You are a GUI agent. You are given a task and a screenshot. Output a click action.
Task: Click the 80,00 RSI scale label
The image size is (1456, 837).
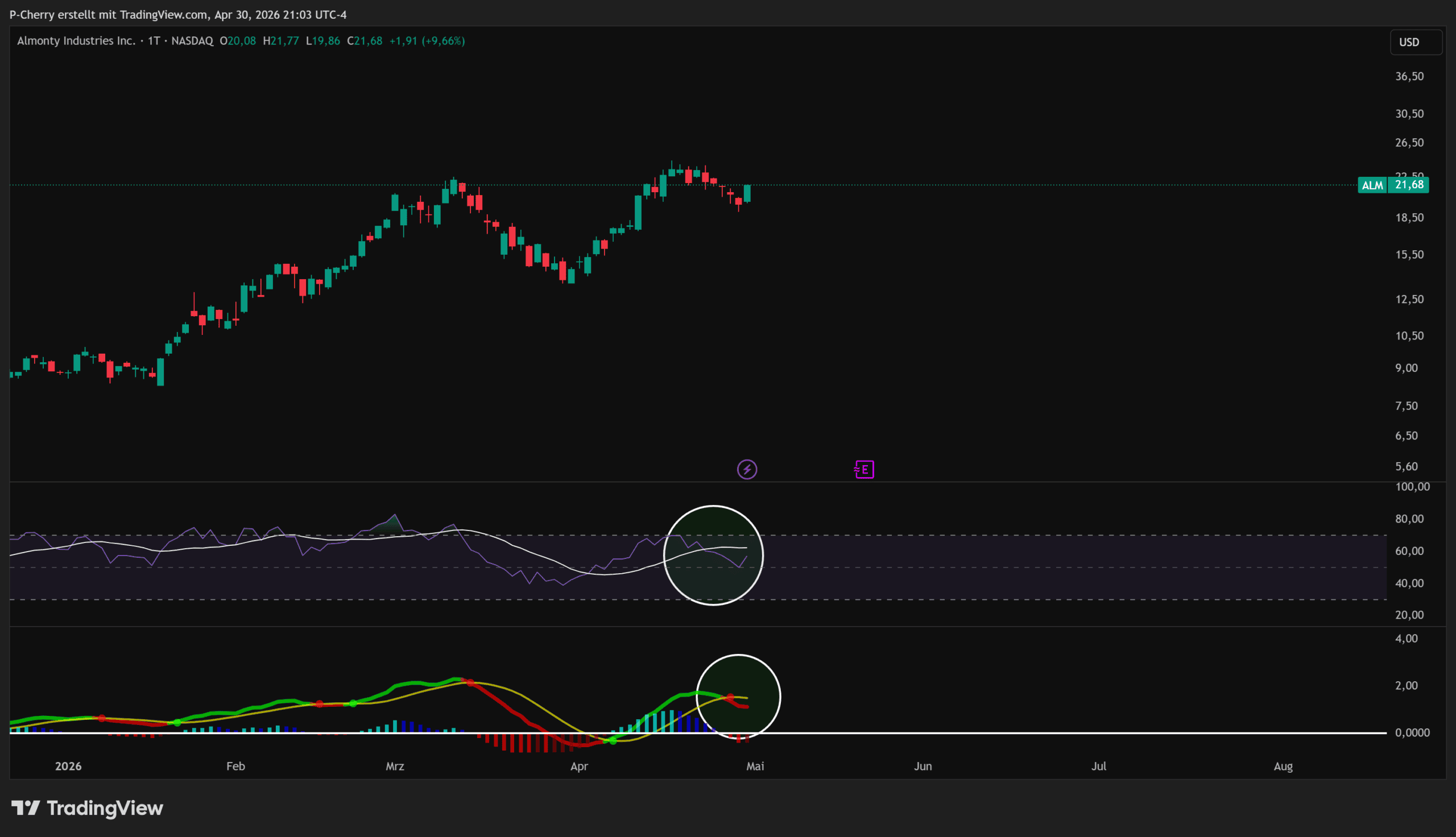point(1409,519)
